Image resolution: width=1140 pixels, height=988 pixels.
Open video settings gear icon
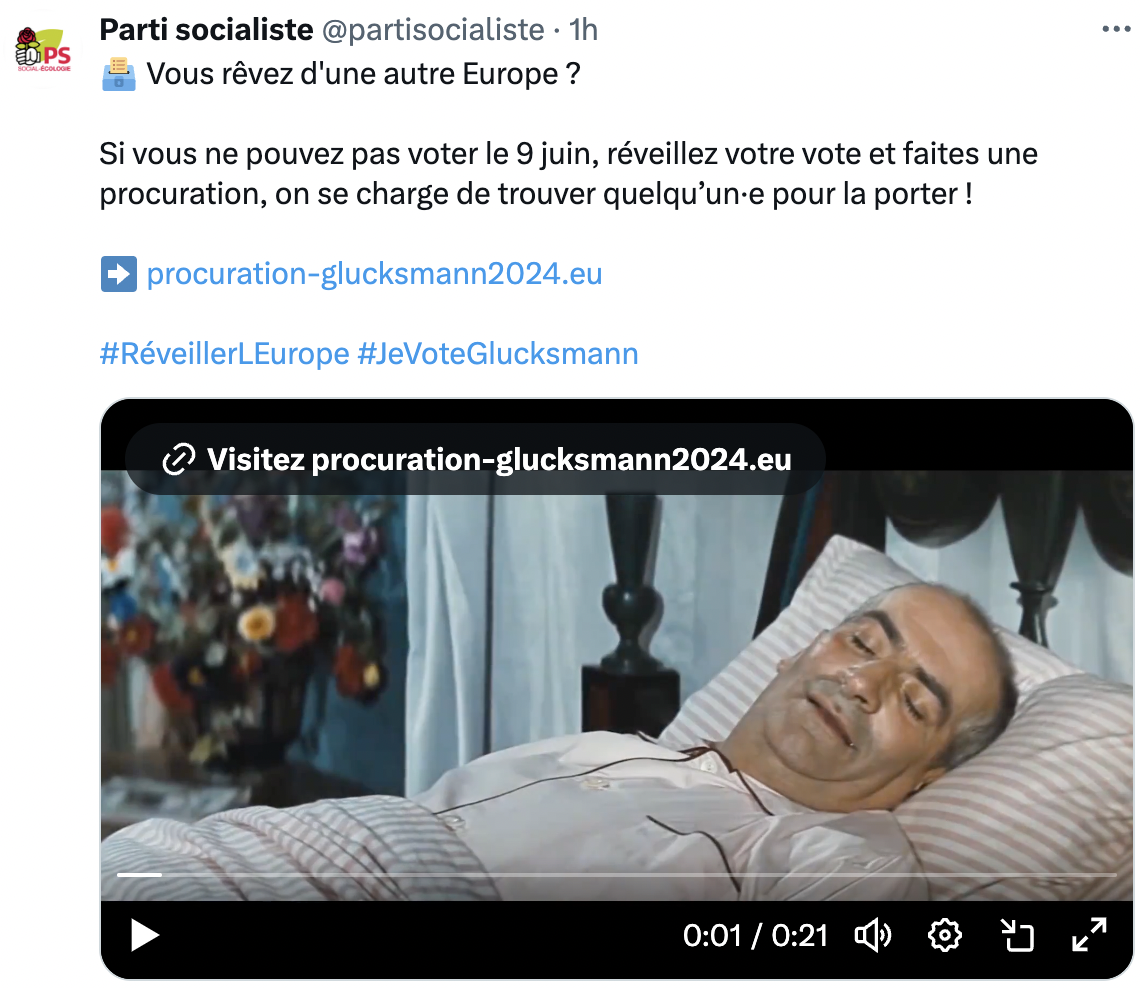944,935
